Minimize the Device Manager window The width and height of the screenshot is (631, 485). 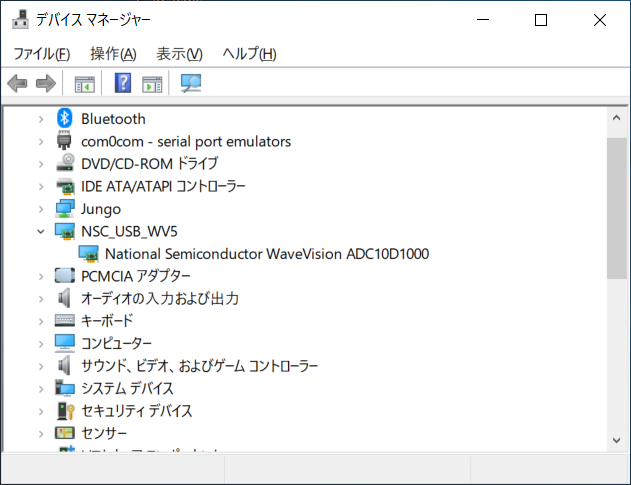click(x=483, y=20)
